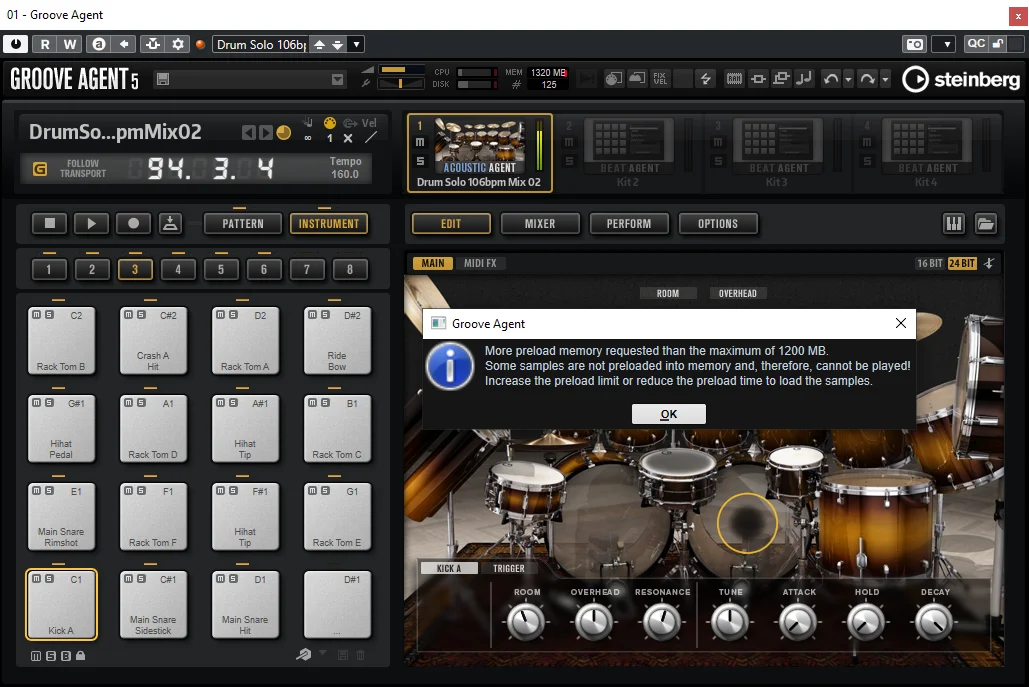Viewport: 1029px width, 687px height.
Task: Open the Perform tab
Action: (x=629, y=224)
